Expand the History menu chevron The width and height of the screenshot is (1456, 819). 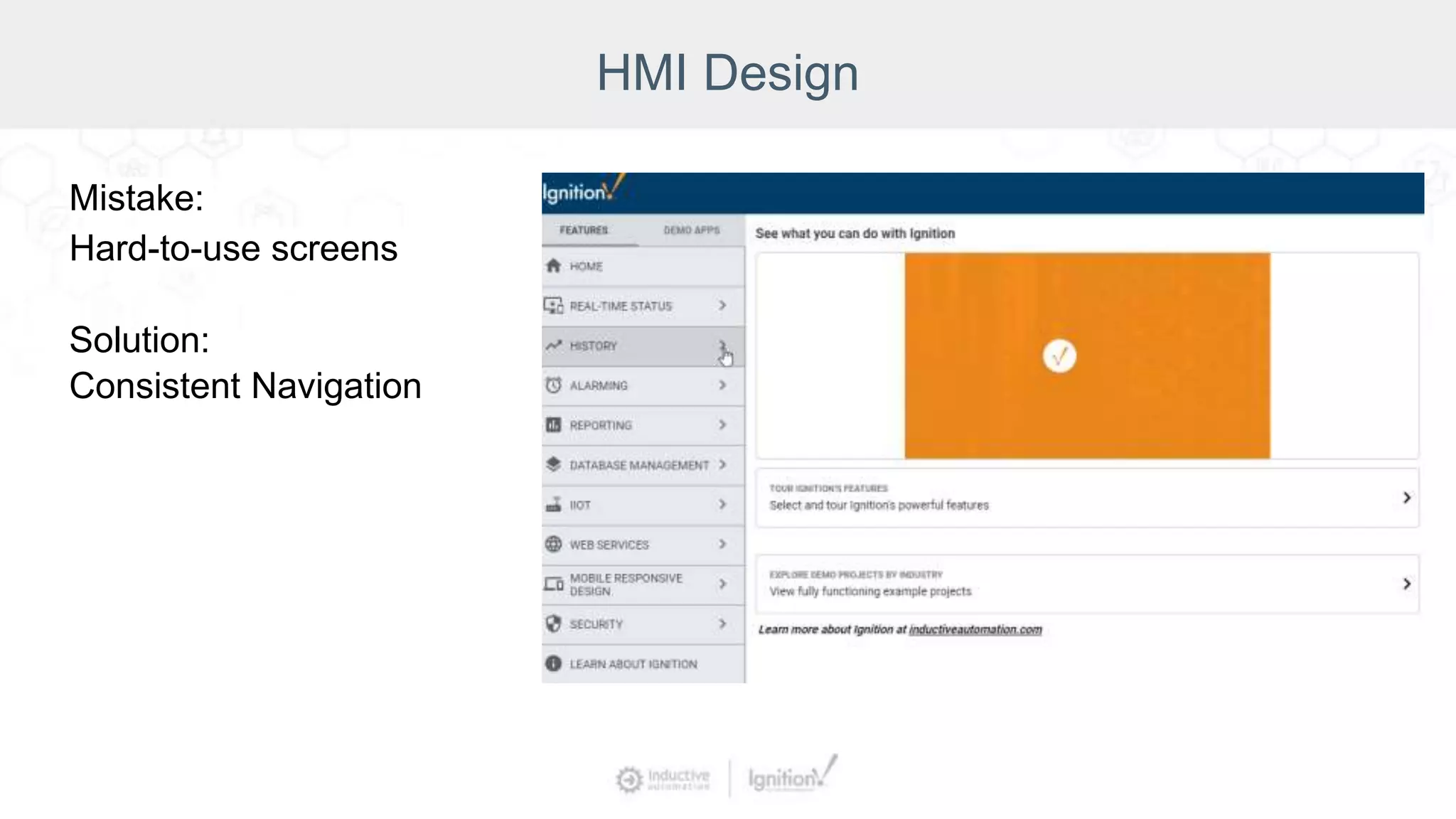(722, 346)
